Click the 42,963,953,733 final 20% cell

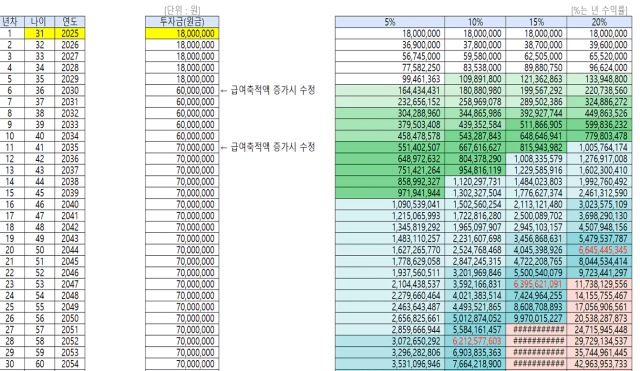pyautogui.click(x=599, y=364)
